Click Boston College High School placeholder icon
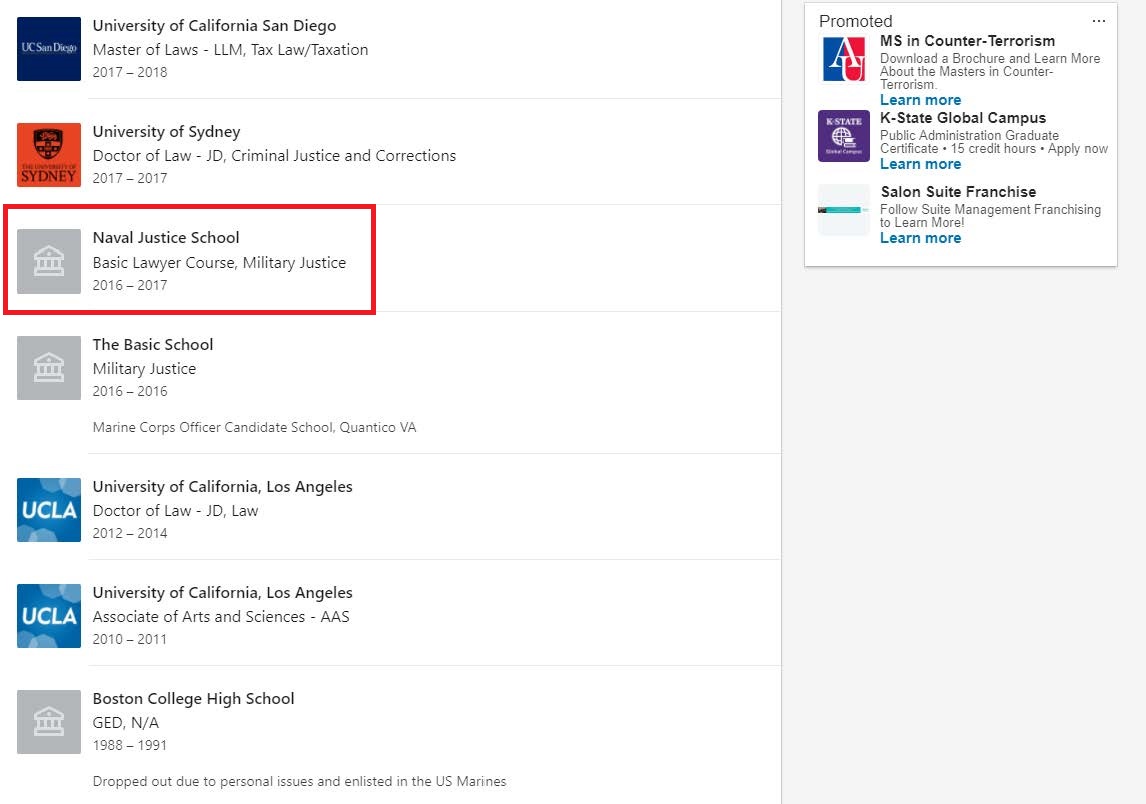This screenshot has width=1146, height=804. click(x=49, y=722)
